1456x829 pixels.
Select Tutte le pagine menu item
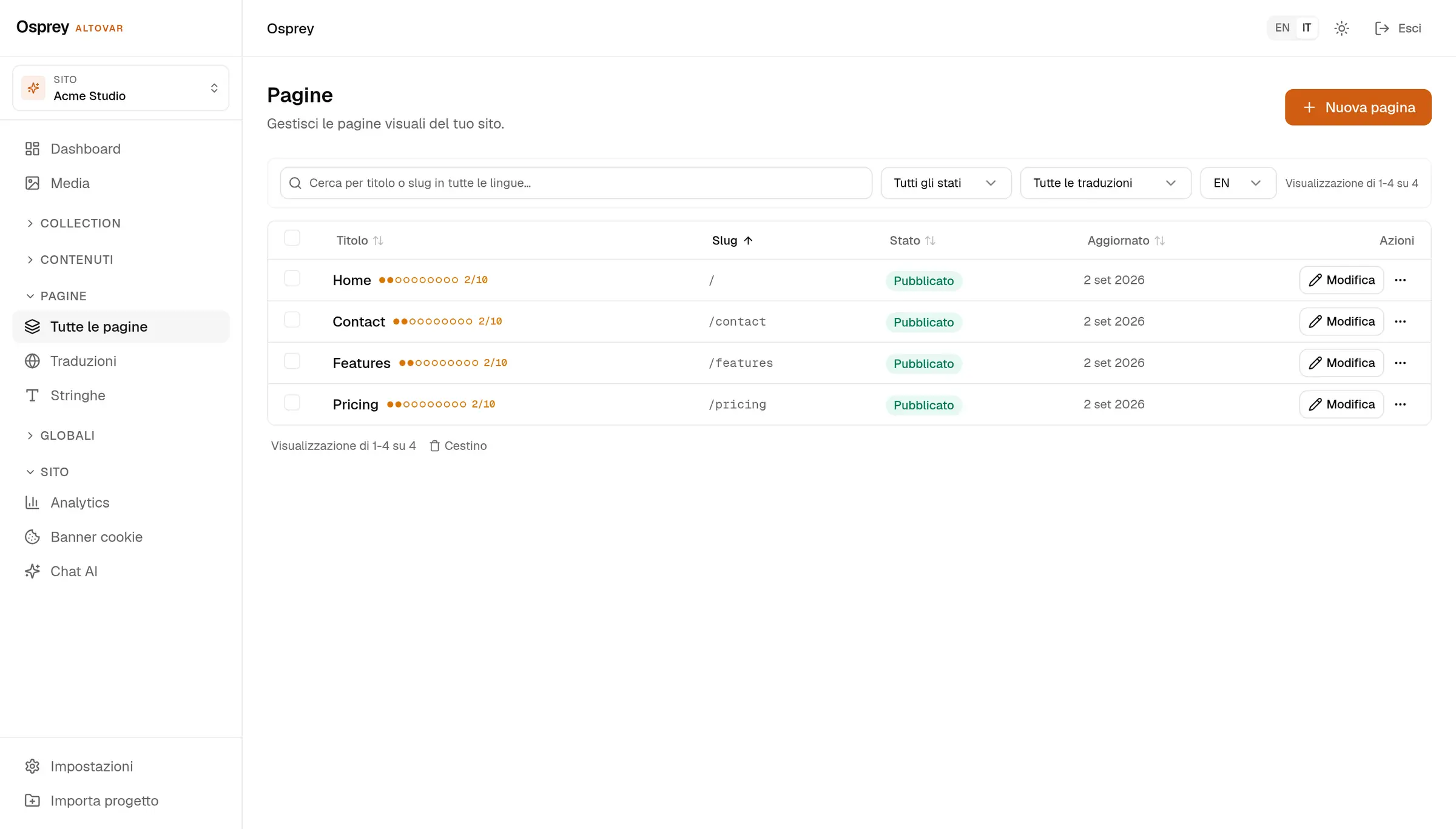[x=121, y=327]
